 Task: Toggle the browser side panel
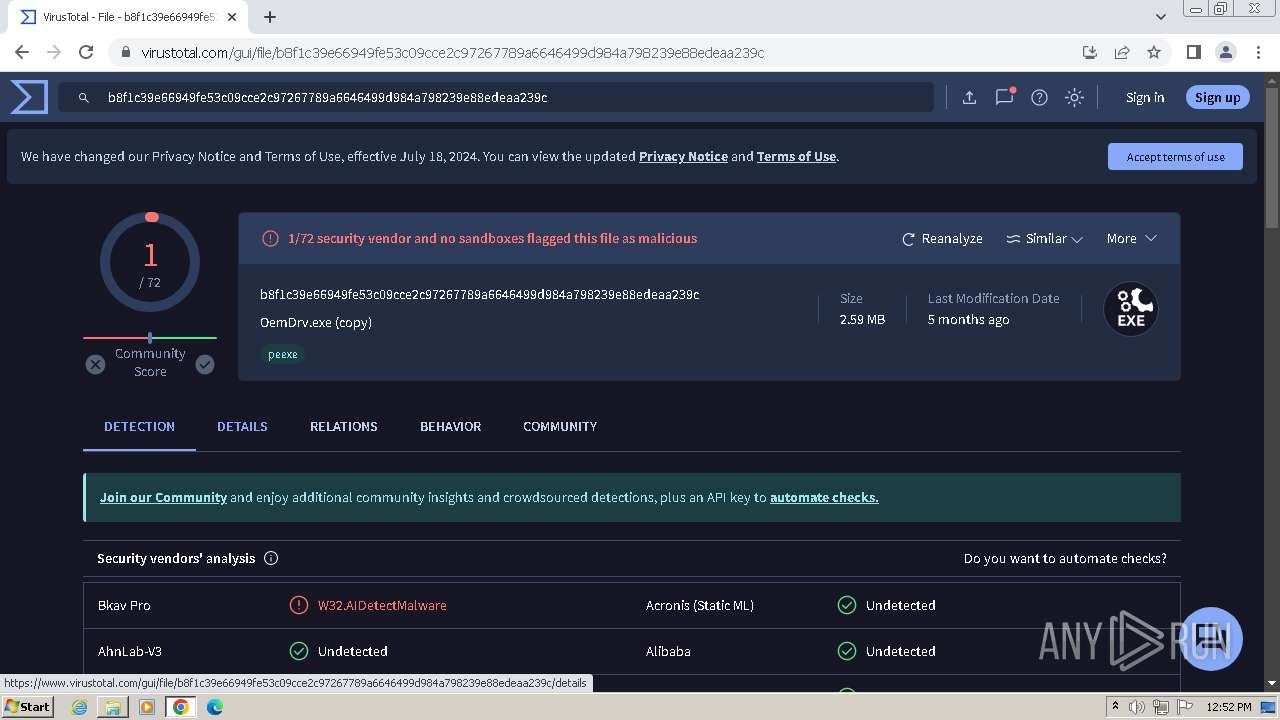(1193, 52)
